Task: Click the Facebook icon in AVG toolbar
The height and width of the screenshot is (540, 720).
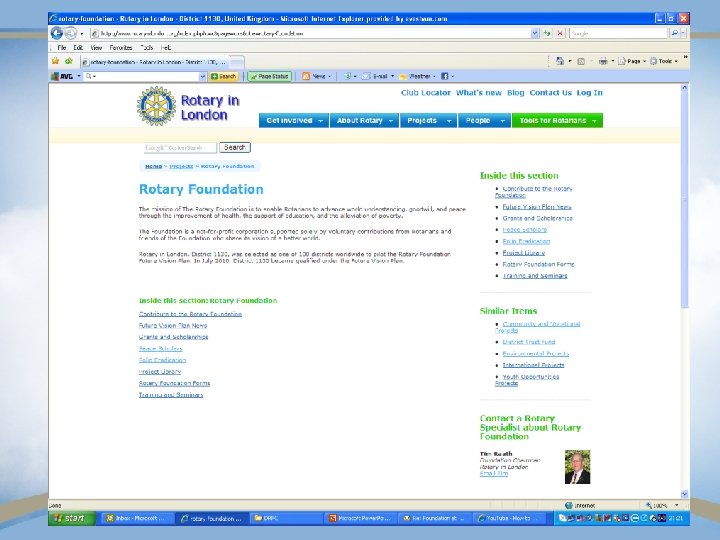Action: (444, 76)
